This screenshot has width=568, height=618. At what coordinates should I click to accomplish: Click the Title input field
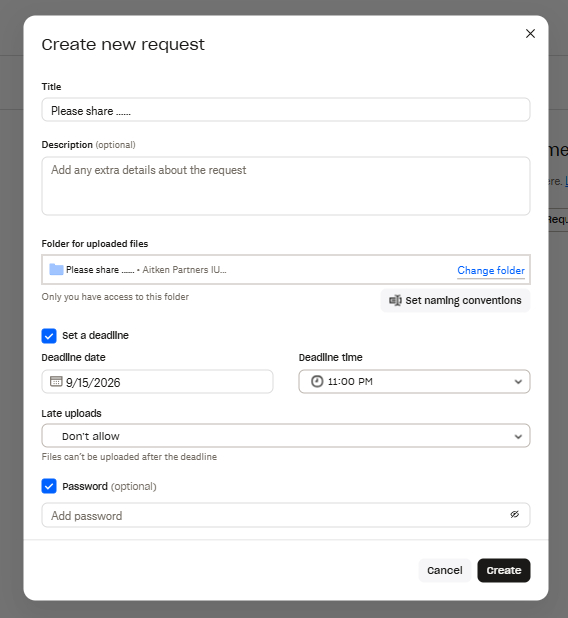coord(286,110)
